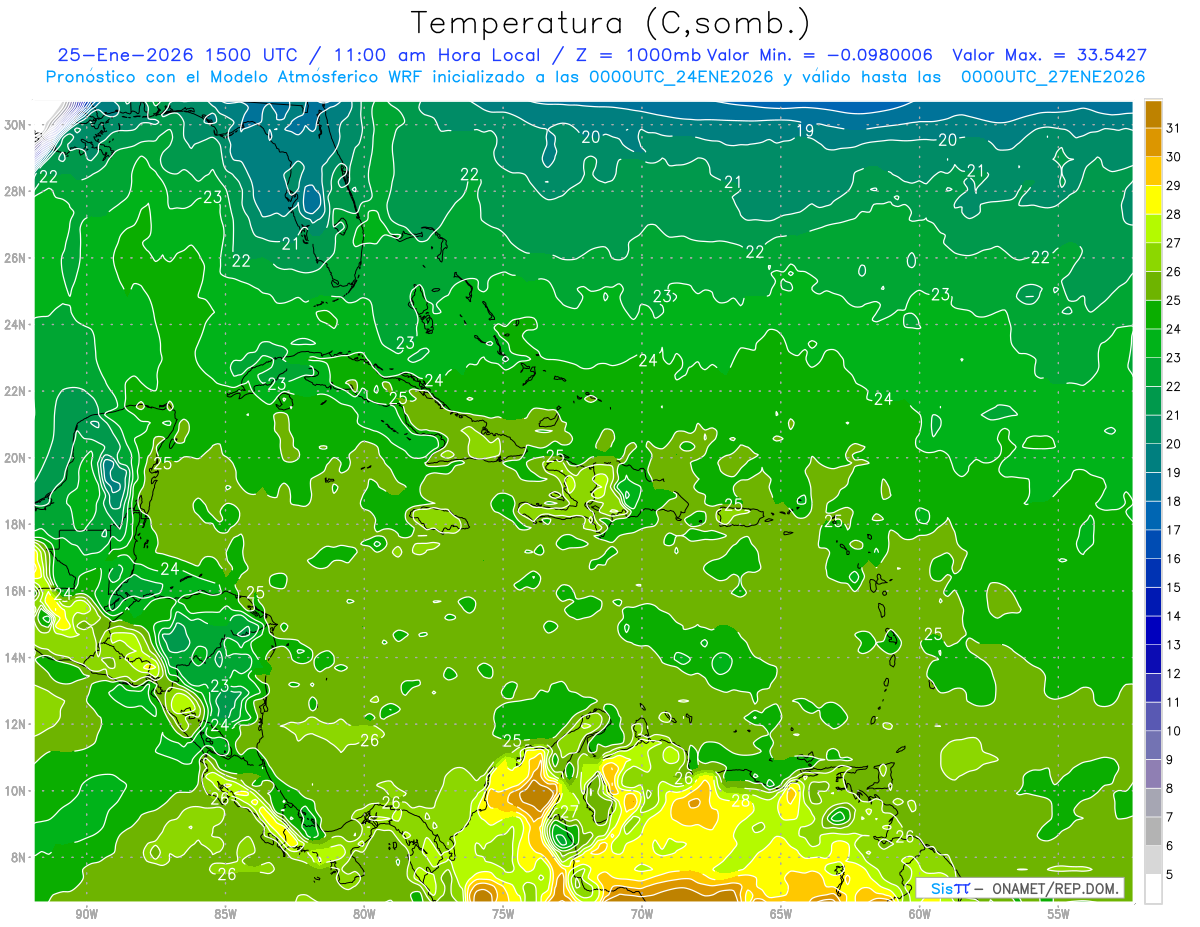Click the '80W' longitude axis label
The image size is (1200, 927).
[x=364, y=914]
